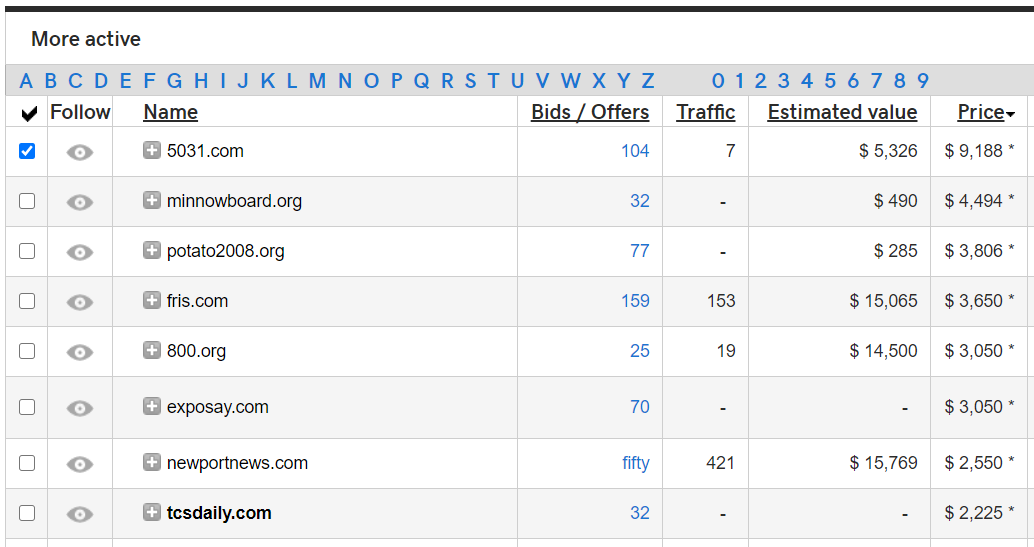Open the fris.com domain name
The image size is (1034, 547).
coord(197,301)
